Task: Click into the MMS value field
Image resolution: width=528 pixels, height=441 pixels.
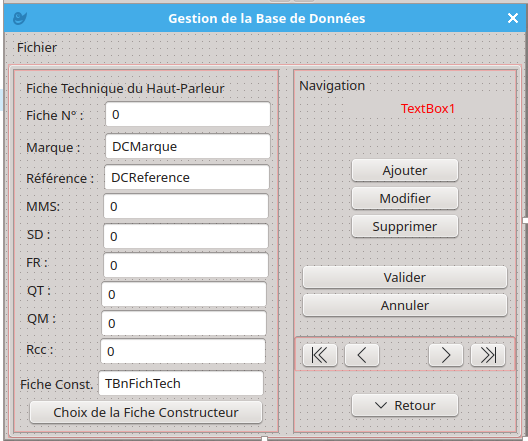Action: (x=186, y=206)
